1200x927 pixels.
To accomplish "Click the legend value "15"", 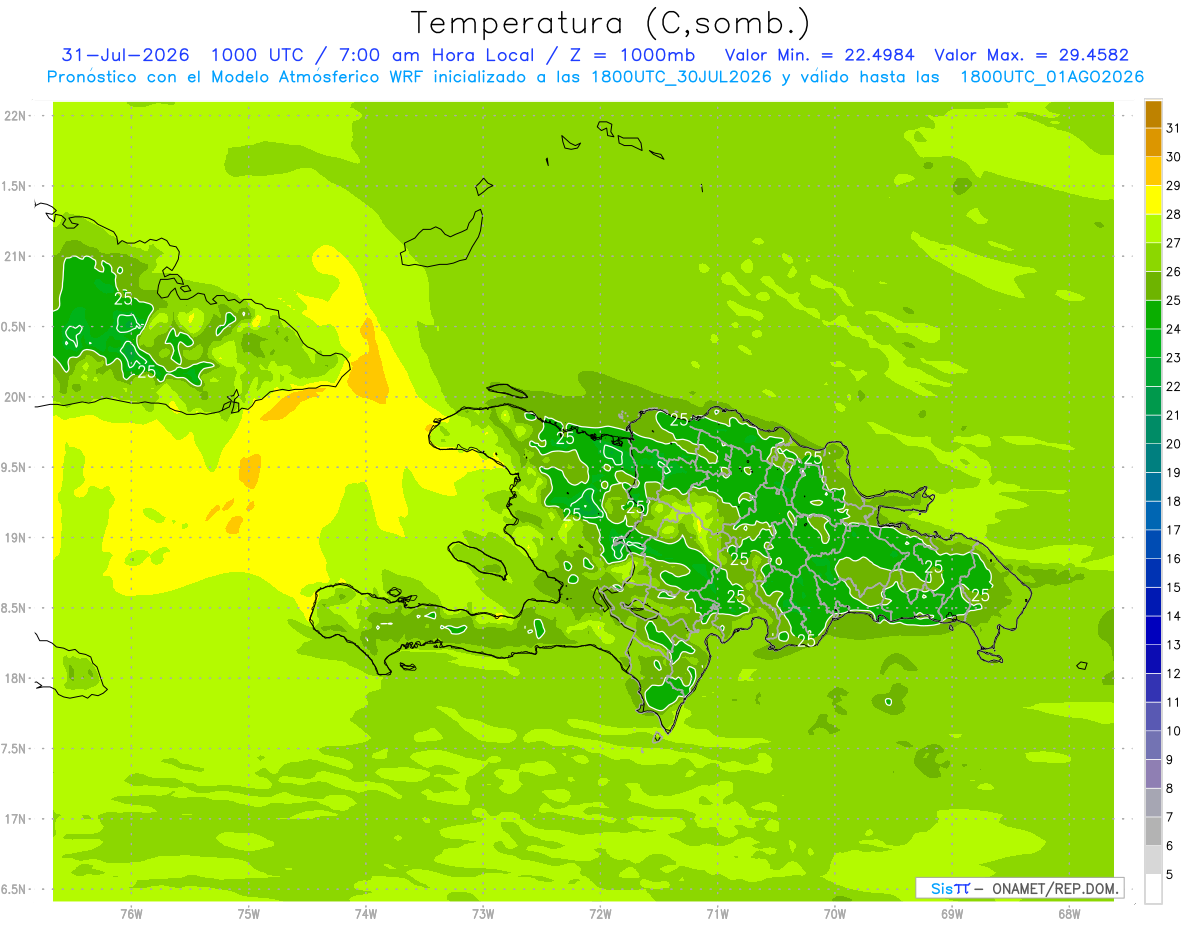I will pos(1173,587).
